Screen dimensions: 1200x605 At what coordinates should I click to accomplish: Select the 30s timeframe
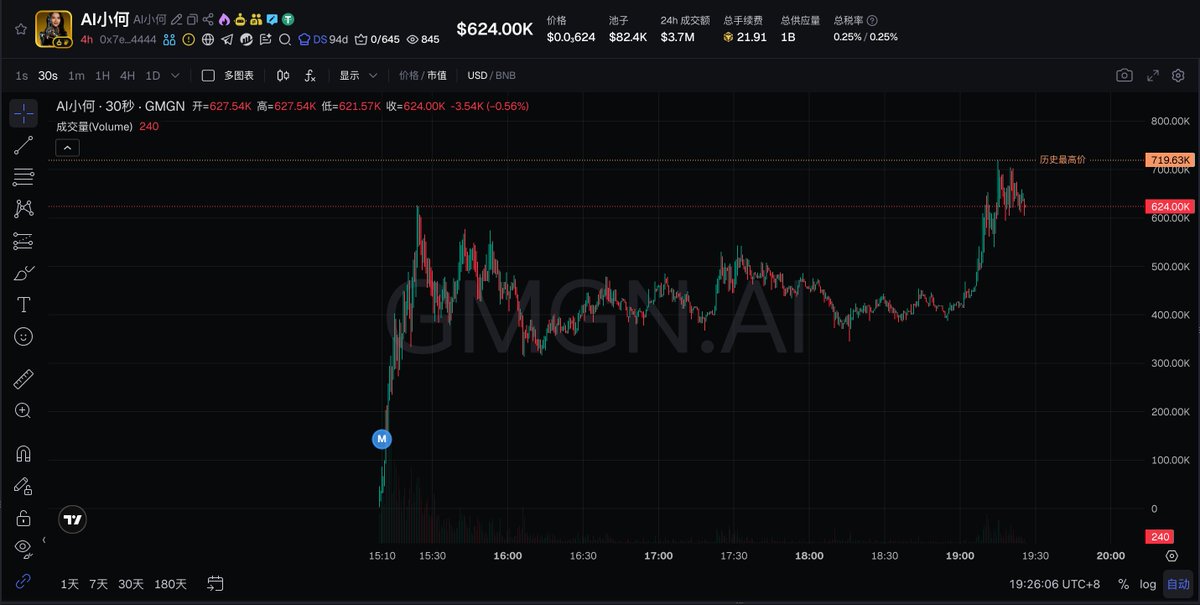pos(48,76)
